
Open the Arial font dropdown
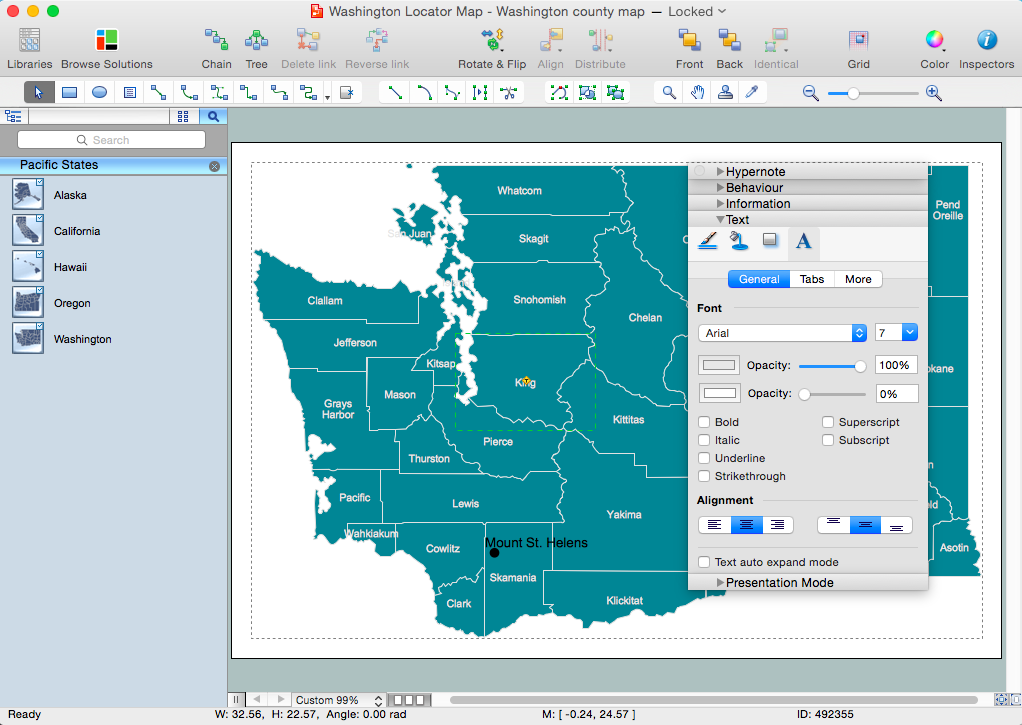click(781, 333)
